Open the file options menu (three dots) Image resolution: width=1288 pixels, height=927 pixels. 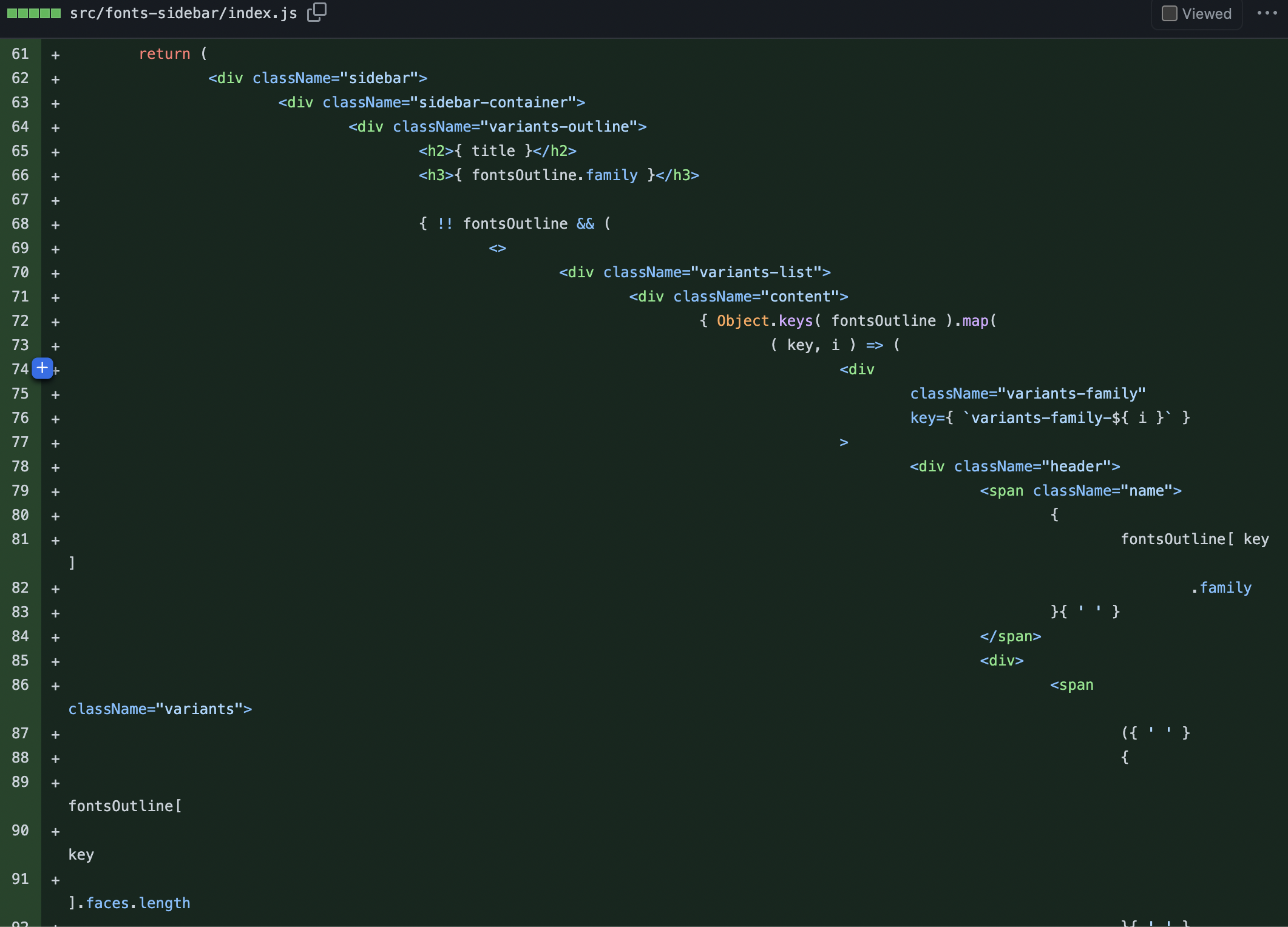click(1267, 13)
